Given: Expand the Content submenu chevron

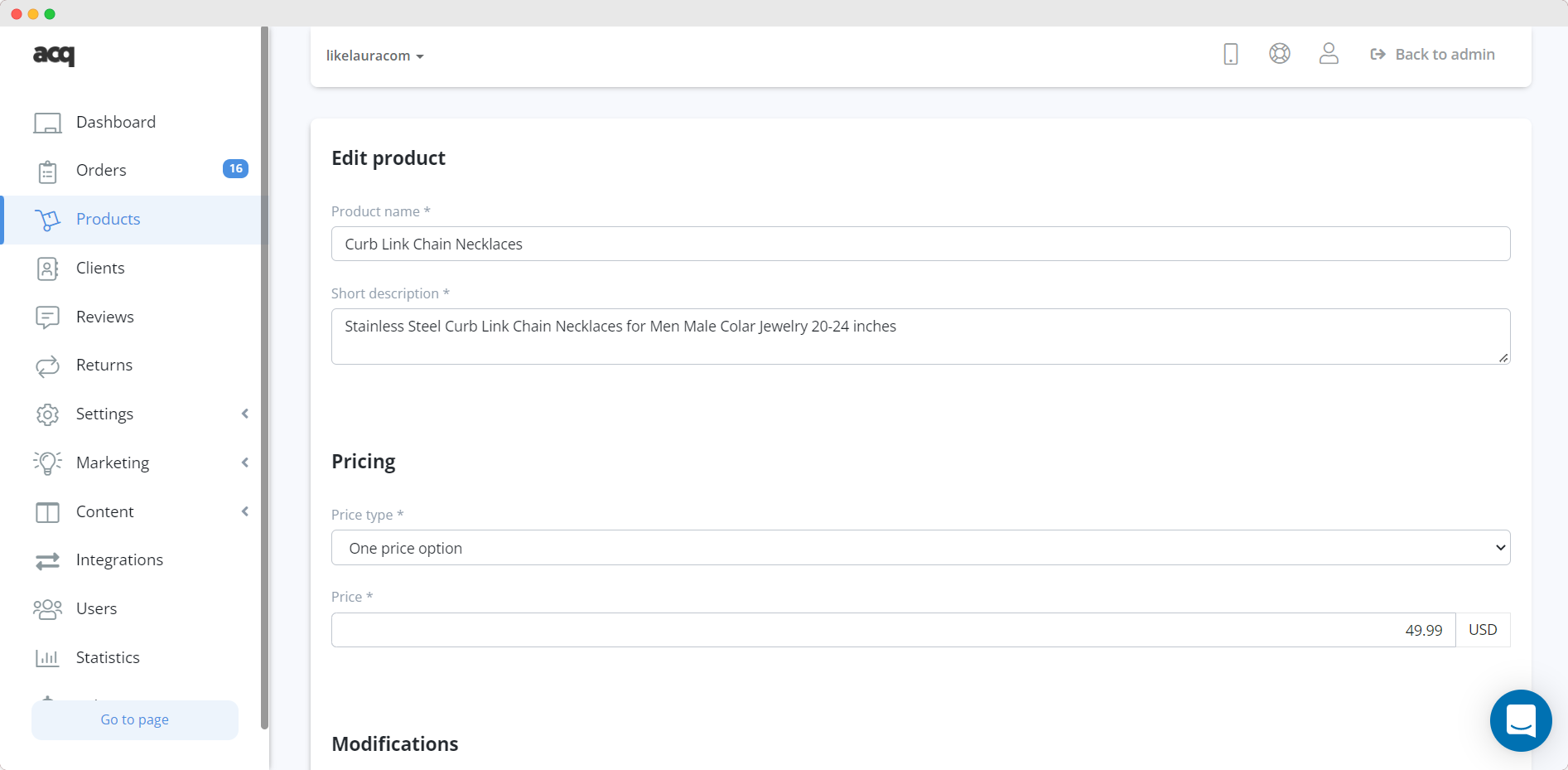Looking at the screenshot, I should pyautogui.click(x=245, y=511).
